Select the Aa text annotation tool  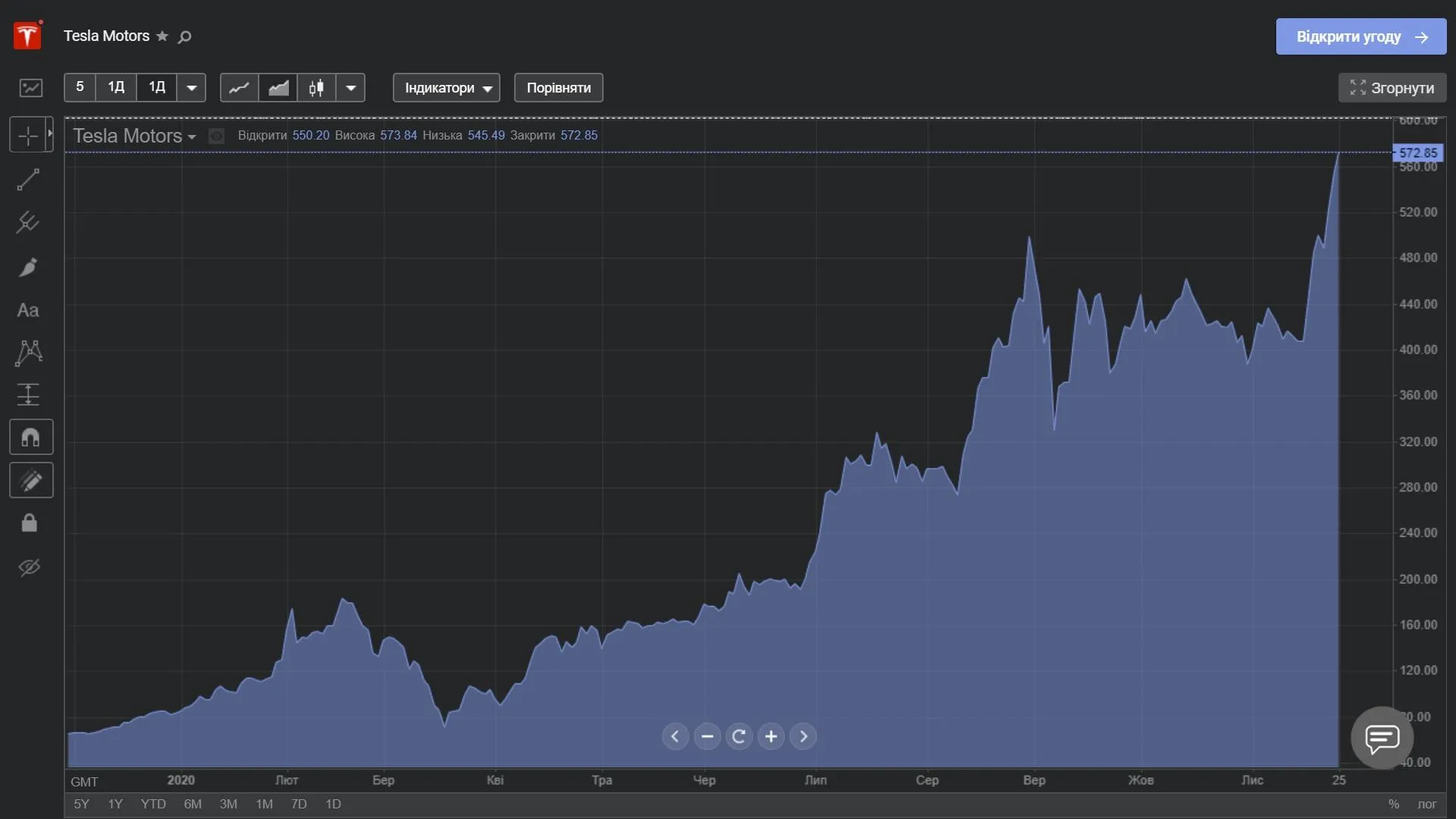click(x=28, y=310)
